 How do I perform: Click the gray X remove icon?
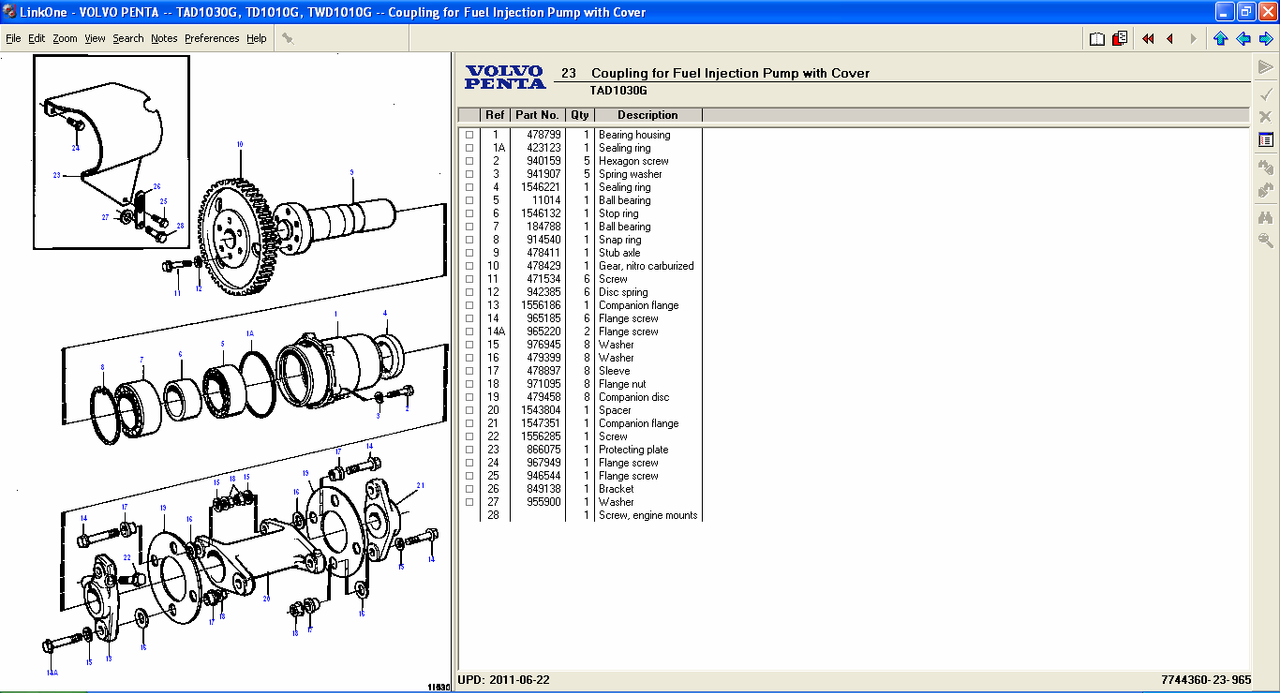[x=1266, y=116]
